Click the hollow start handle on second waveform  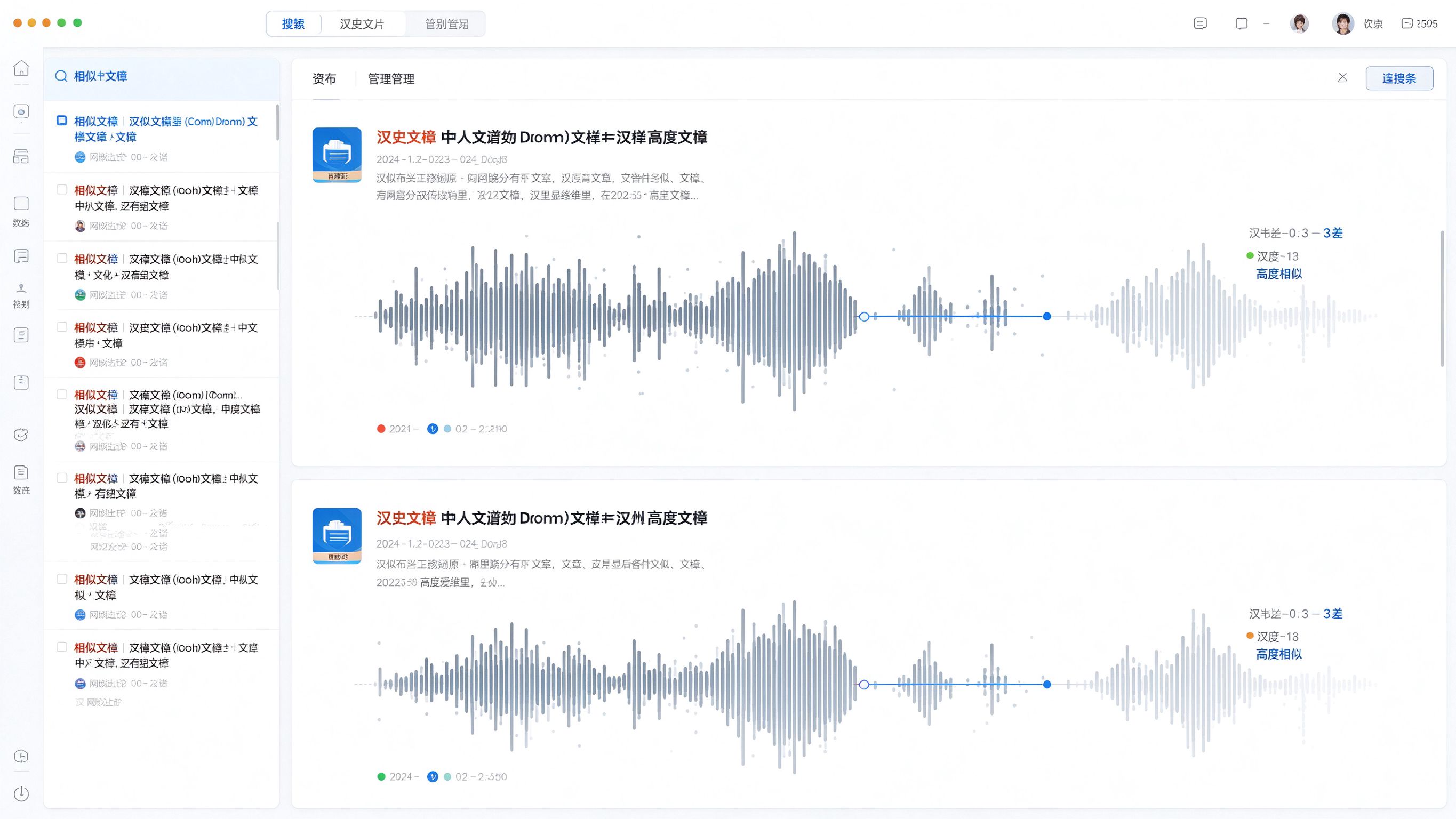(x=863, y=685)
